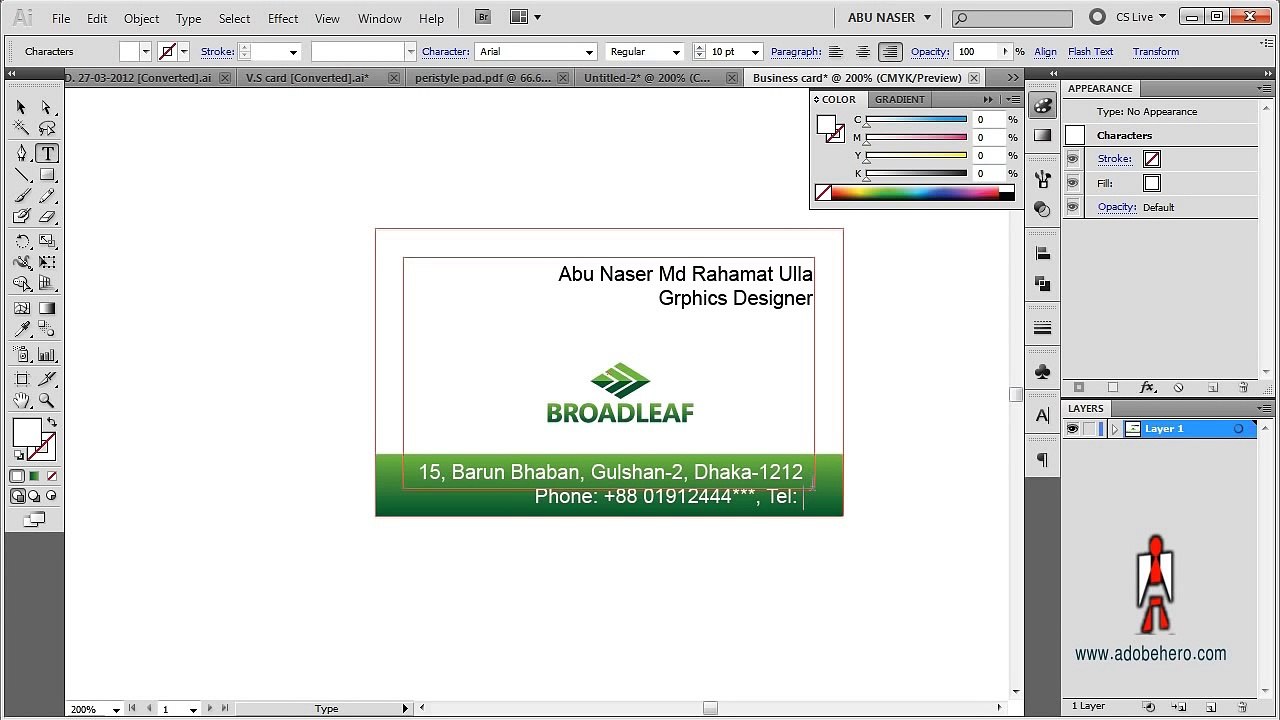Select the Gradient tool
The width and height of the screenshot is (1280, 720).
click(46, 308)
